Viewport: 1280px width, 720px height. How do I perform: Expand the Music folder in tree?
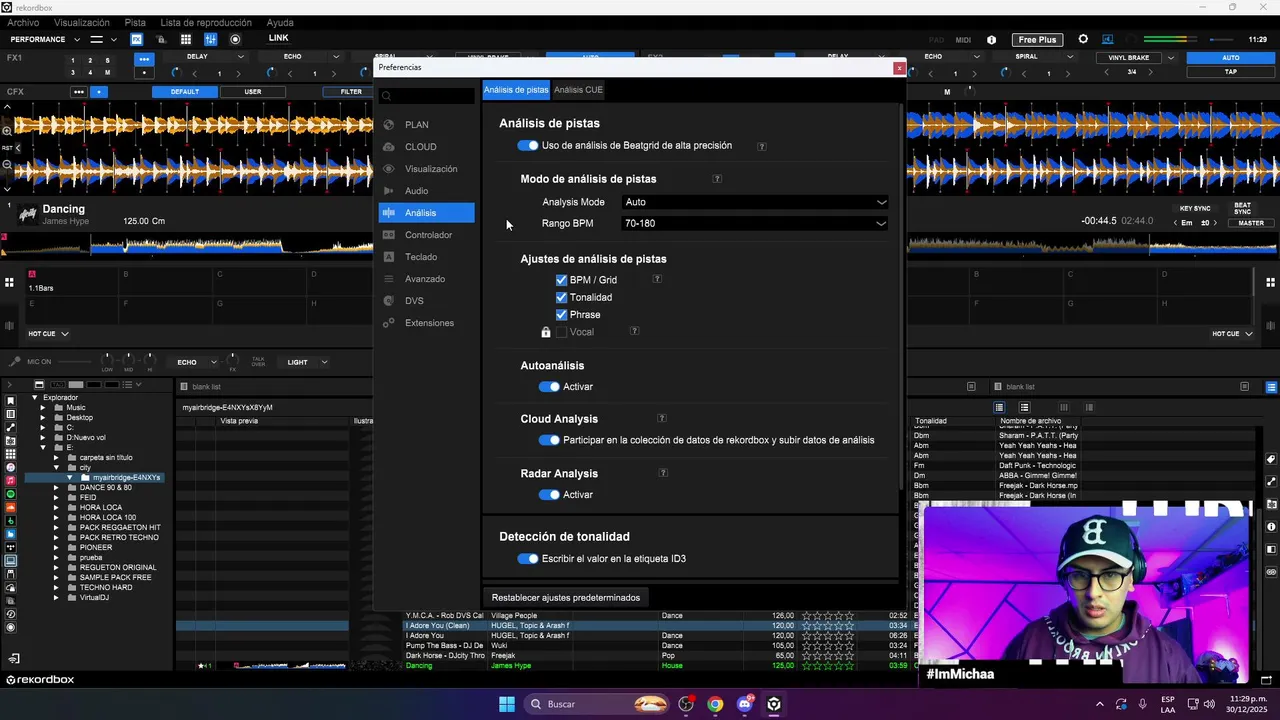pos(43,408)
